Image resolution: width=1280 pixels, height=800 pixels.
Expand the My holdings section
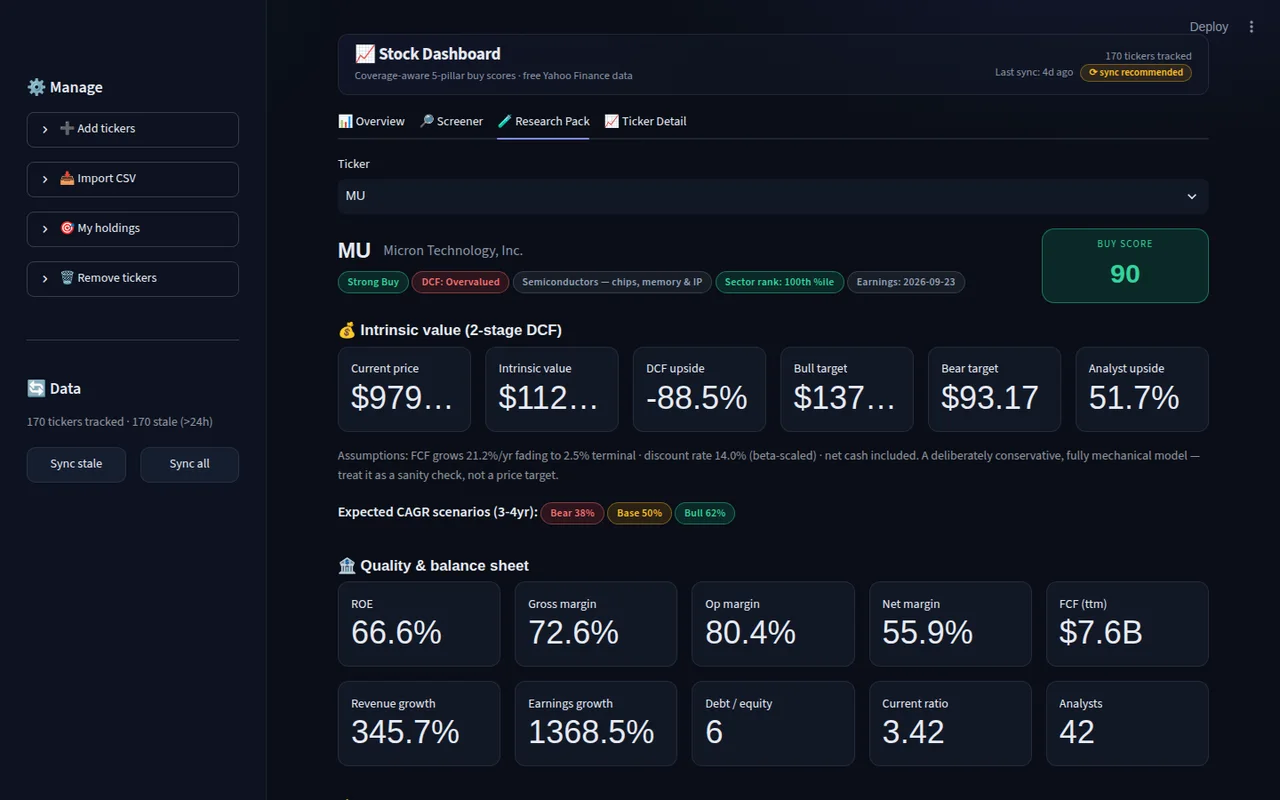pos(133,229)
